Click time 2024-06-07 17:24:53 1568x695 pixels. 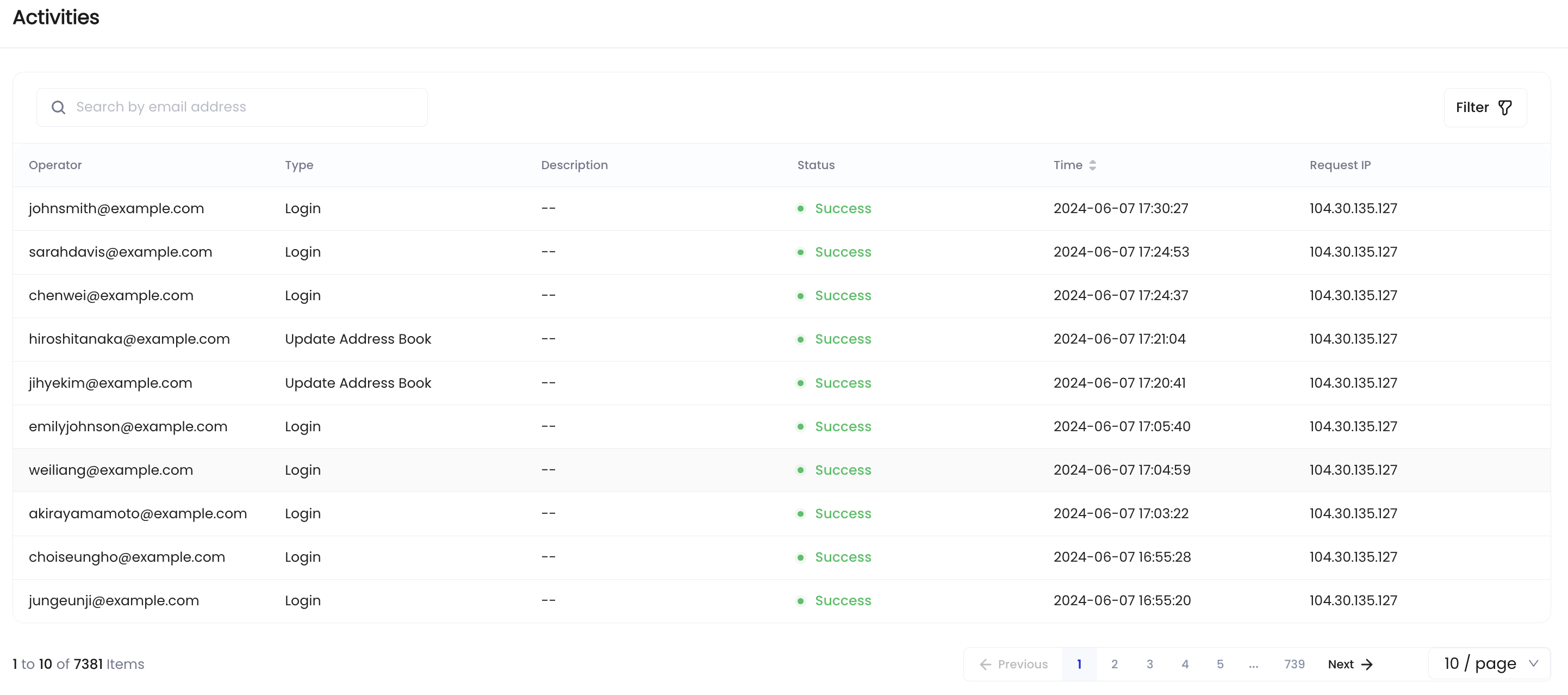(1121, 252)
